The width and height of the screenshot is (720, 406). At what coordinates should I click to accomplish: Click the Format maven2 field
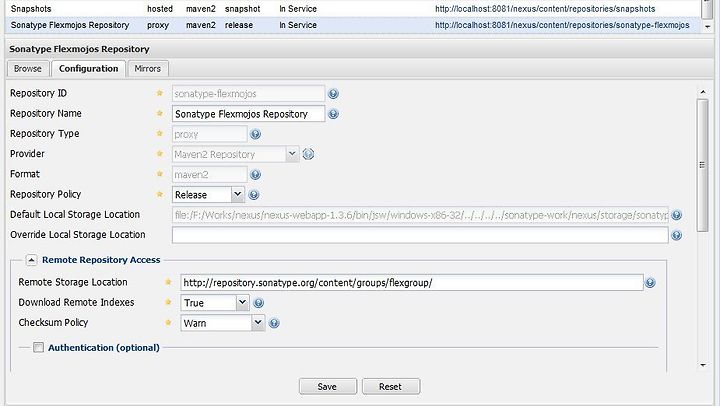[x=210, y=175]
